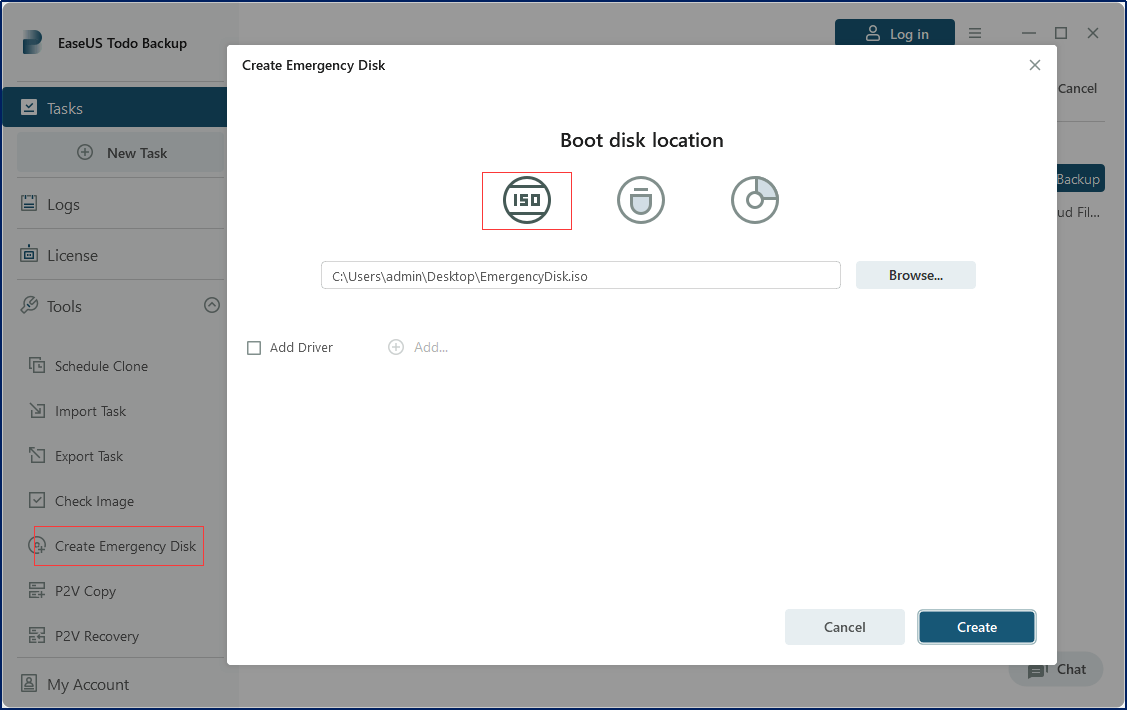Click the P2V Copy icon
Image resolution: width=1127 pixels, height=711 pixels.
click(x=37, y=590)
